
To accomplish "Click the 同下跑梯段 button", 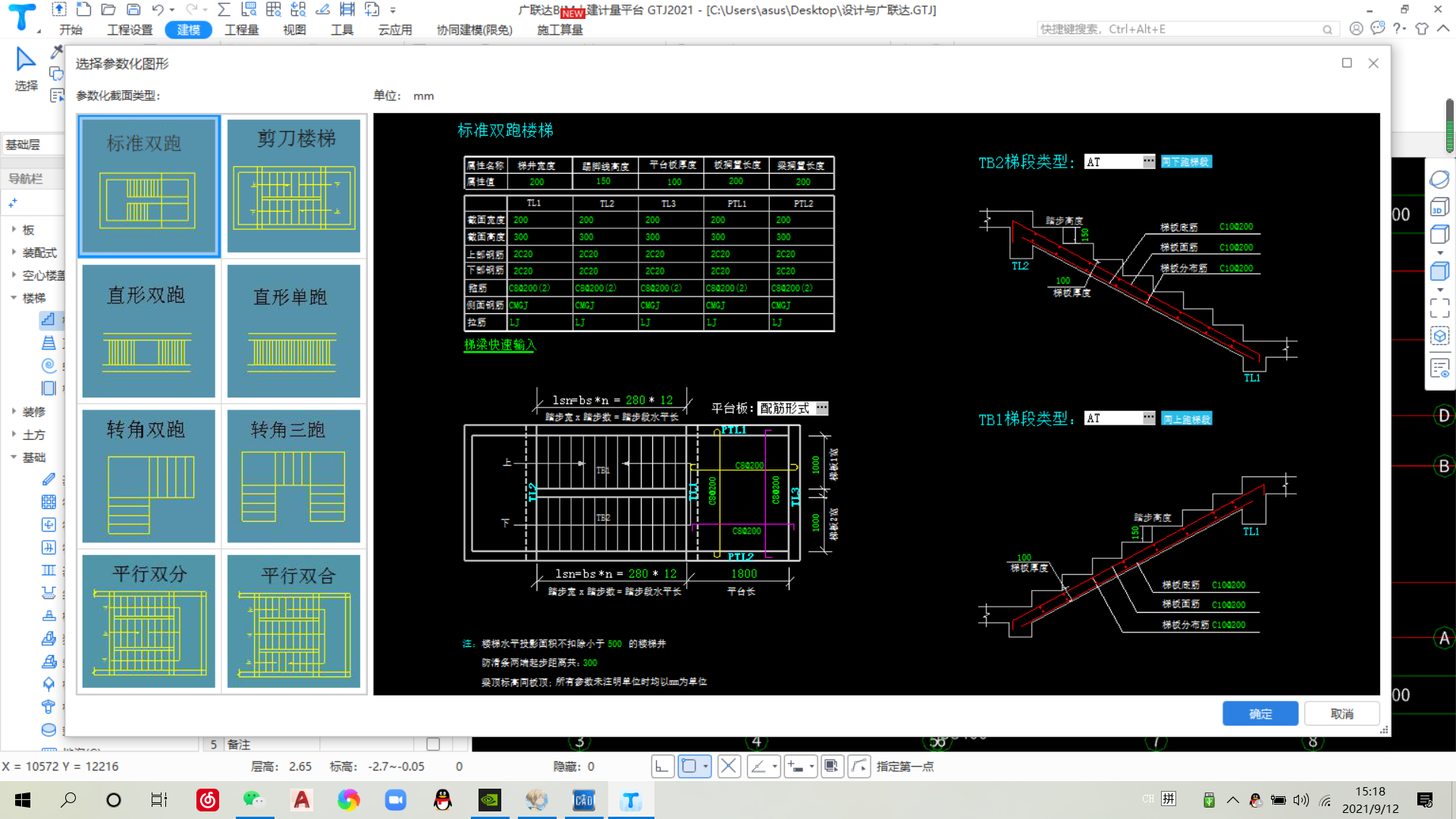I will click(x=1186, y=162).
